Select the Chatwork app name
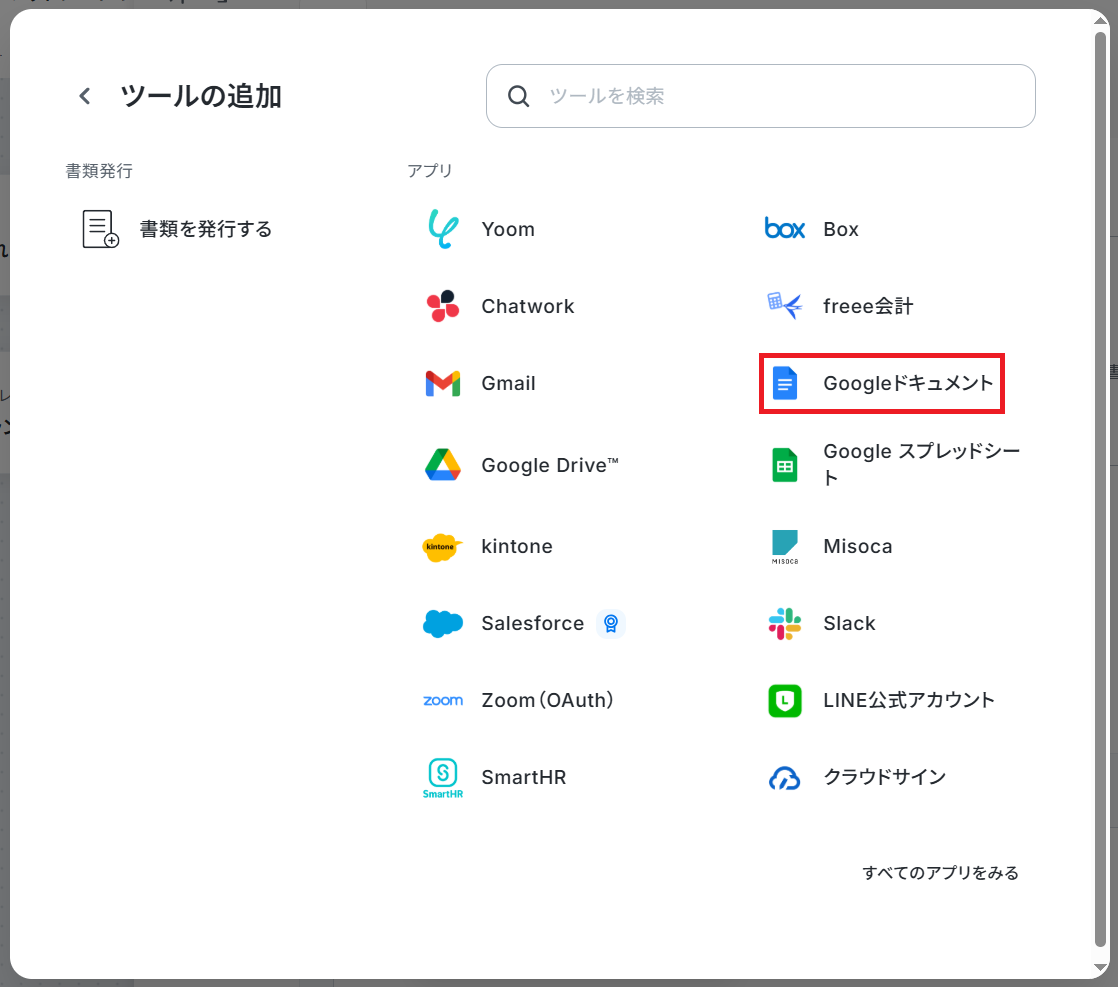1118x987 pixels. 528,306
